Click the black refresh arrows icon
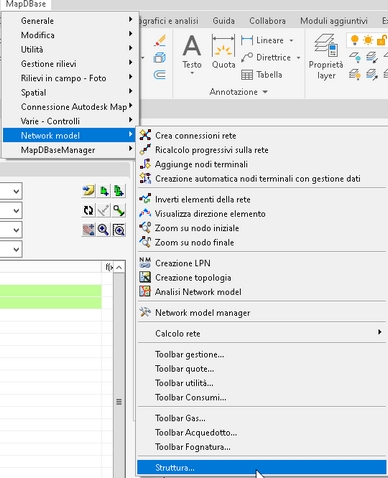This screenshot has width=388, height=478. pyautogui.click(x=88, y=210)
